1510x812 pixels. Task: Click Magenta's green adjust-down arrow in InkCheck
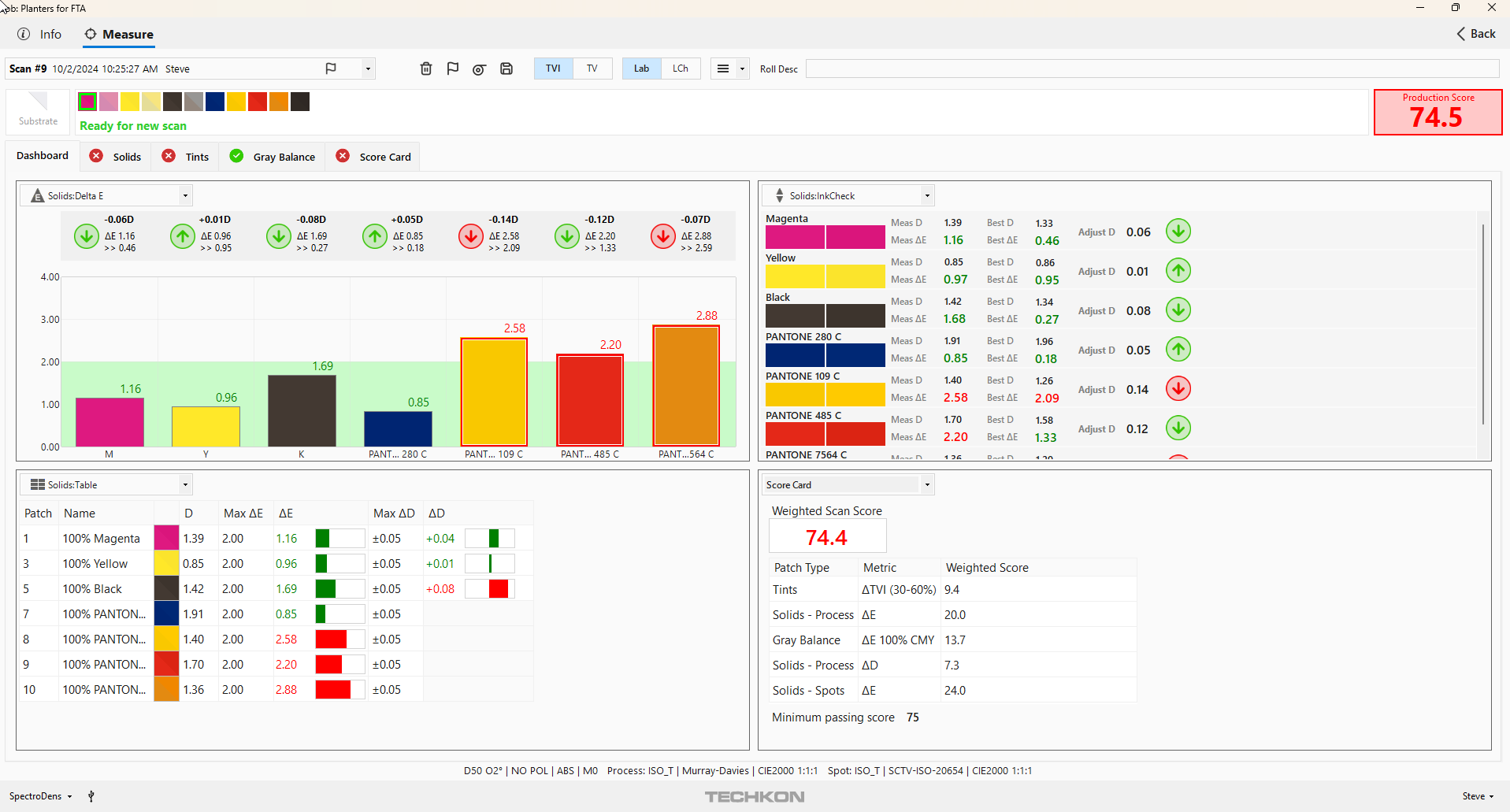[1178, 232]
